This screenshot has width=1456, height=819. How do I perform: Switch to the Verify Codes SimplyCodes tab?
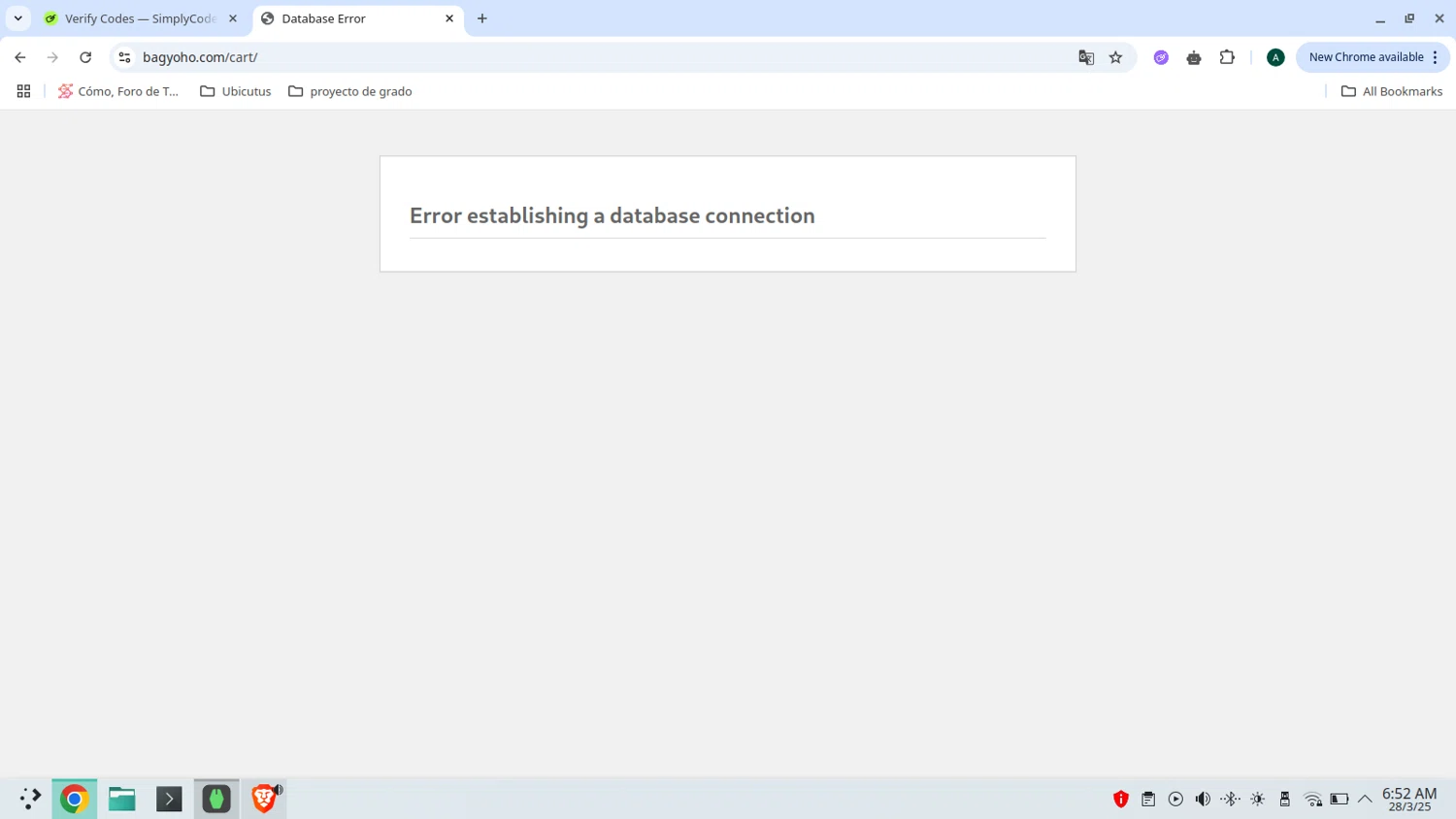(141, 18)
